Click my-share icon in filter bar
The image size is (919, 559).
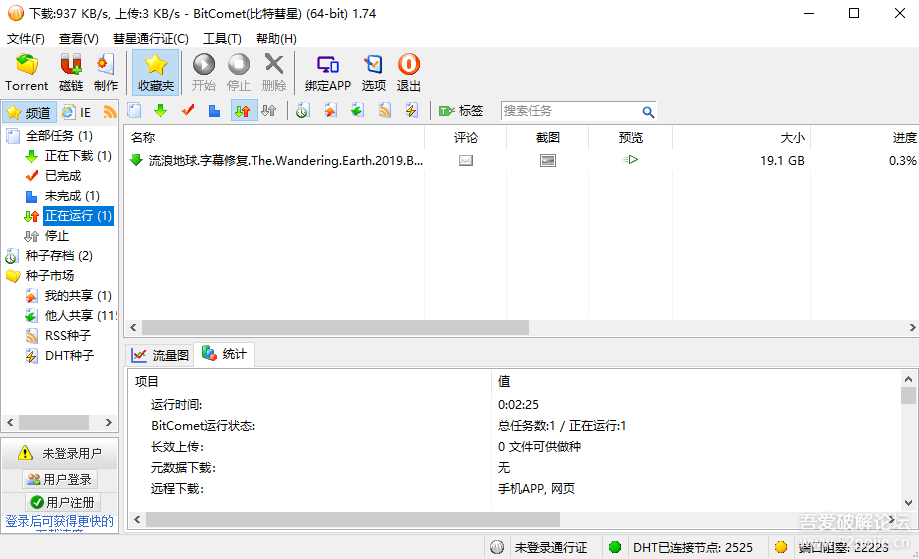coord(331,110)
